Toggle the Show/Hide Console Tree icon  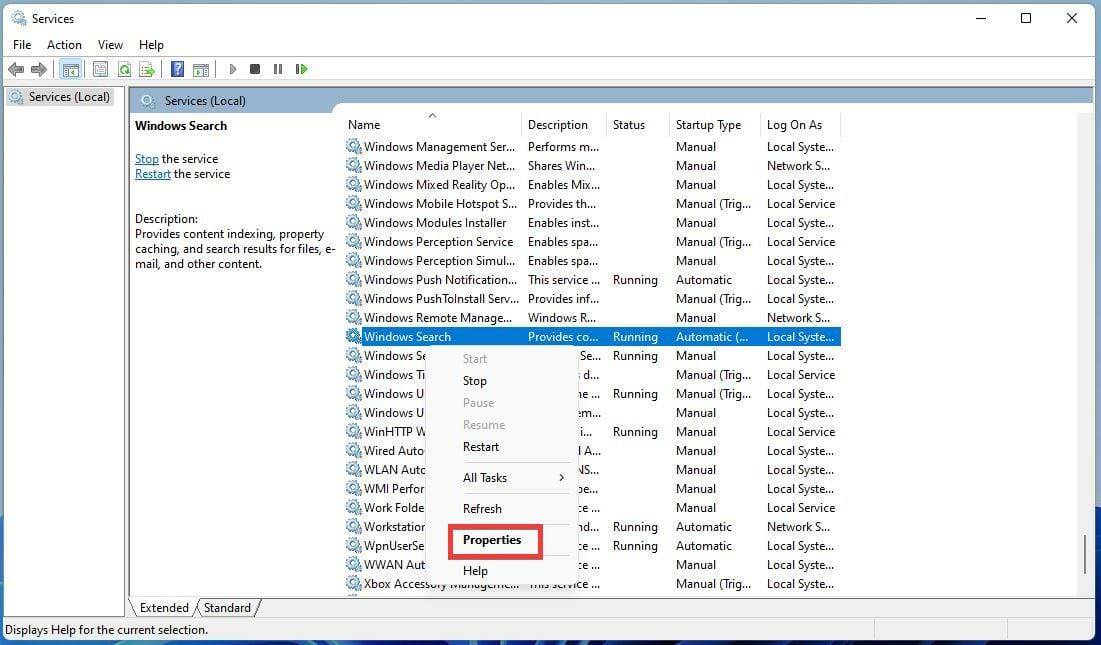(x=70, y=69)
